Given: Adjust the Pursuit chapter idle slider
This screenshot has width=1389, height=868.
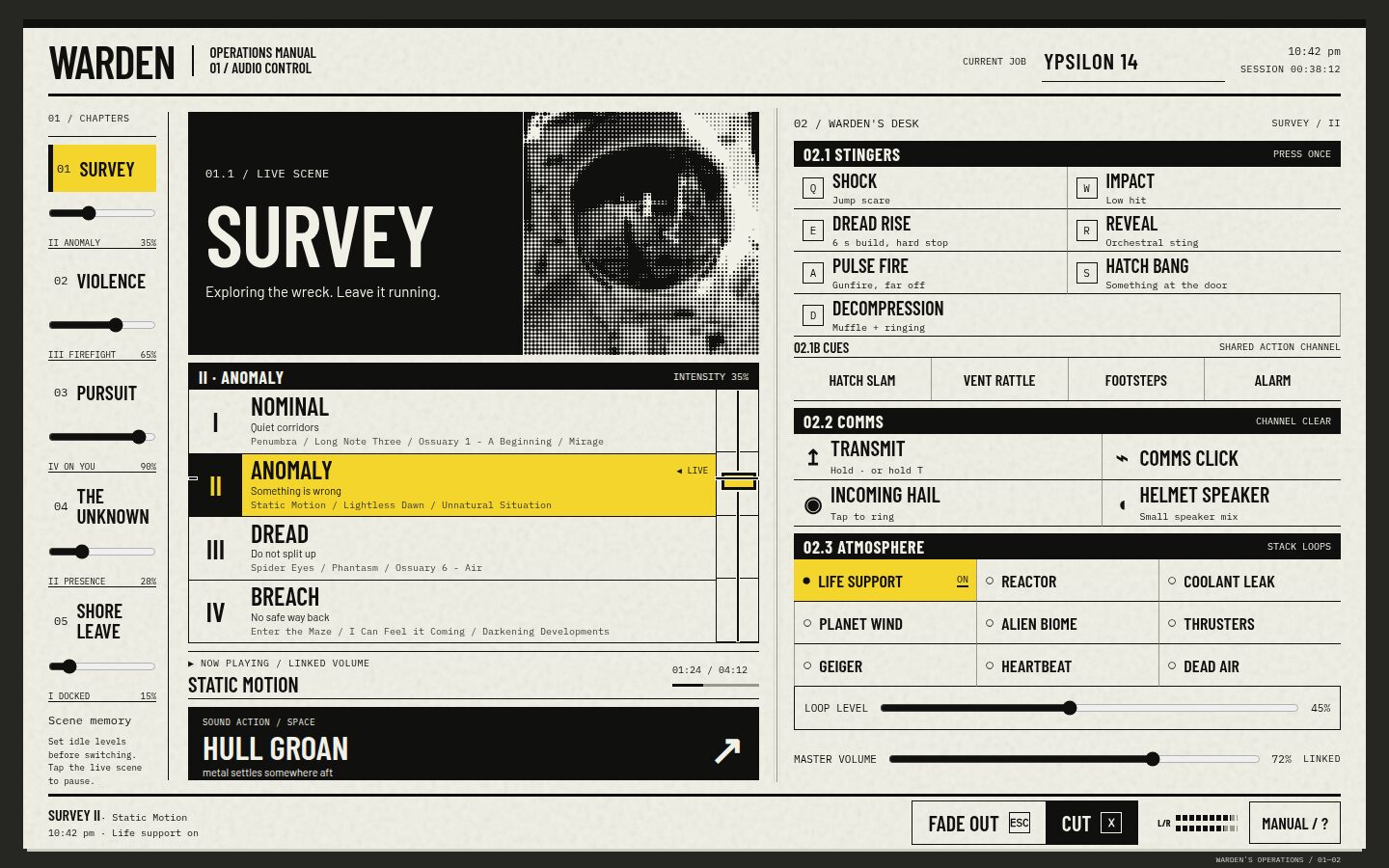Looking at the screenshot, I should tap(102, 437).
